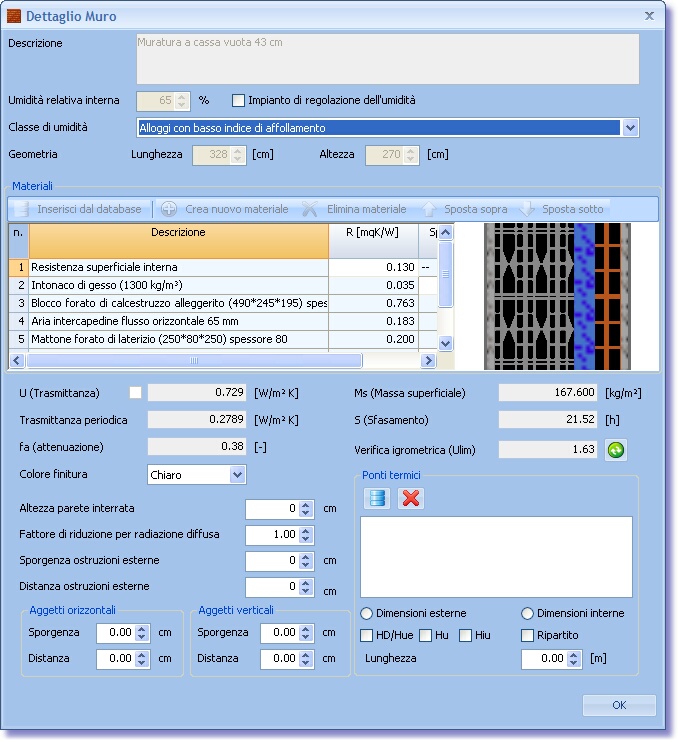Click the S Sfasamento value 21.52

pos(548,420)
